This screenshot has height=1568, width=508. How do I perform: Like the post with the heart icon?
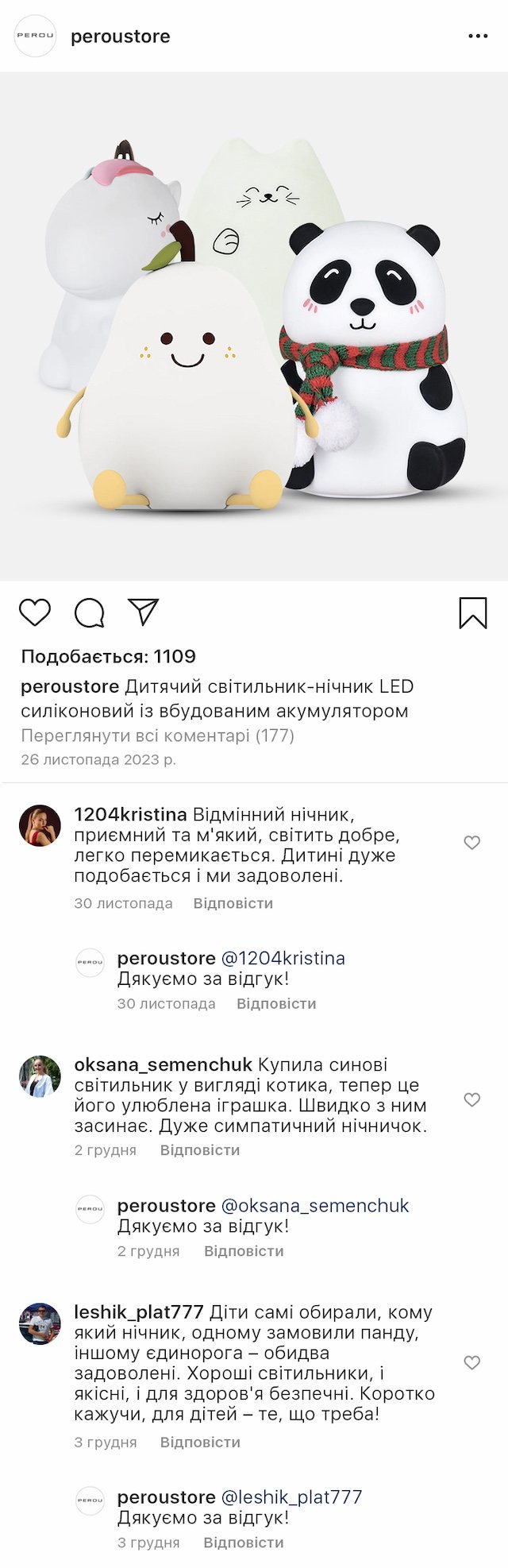[35, 612]
